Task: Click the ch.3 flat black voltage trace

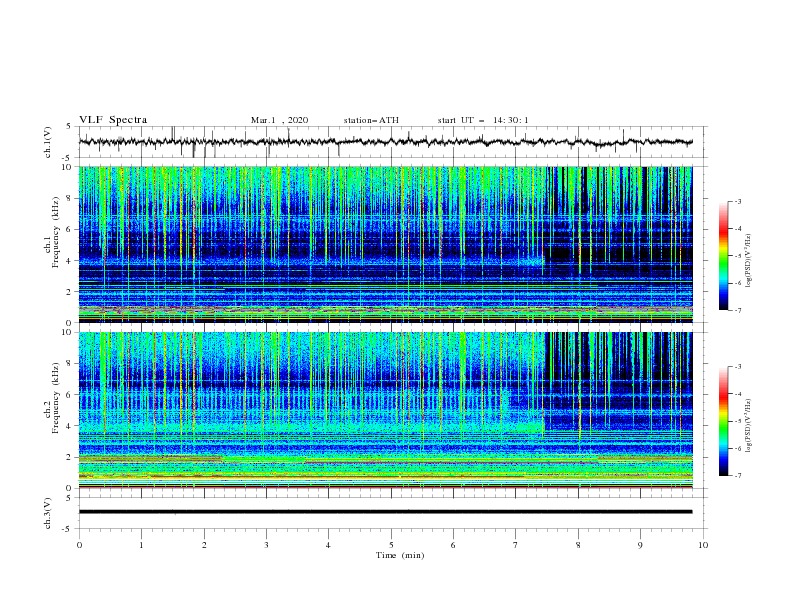Action: point(385,512)
